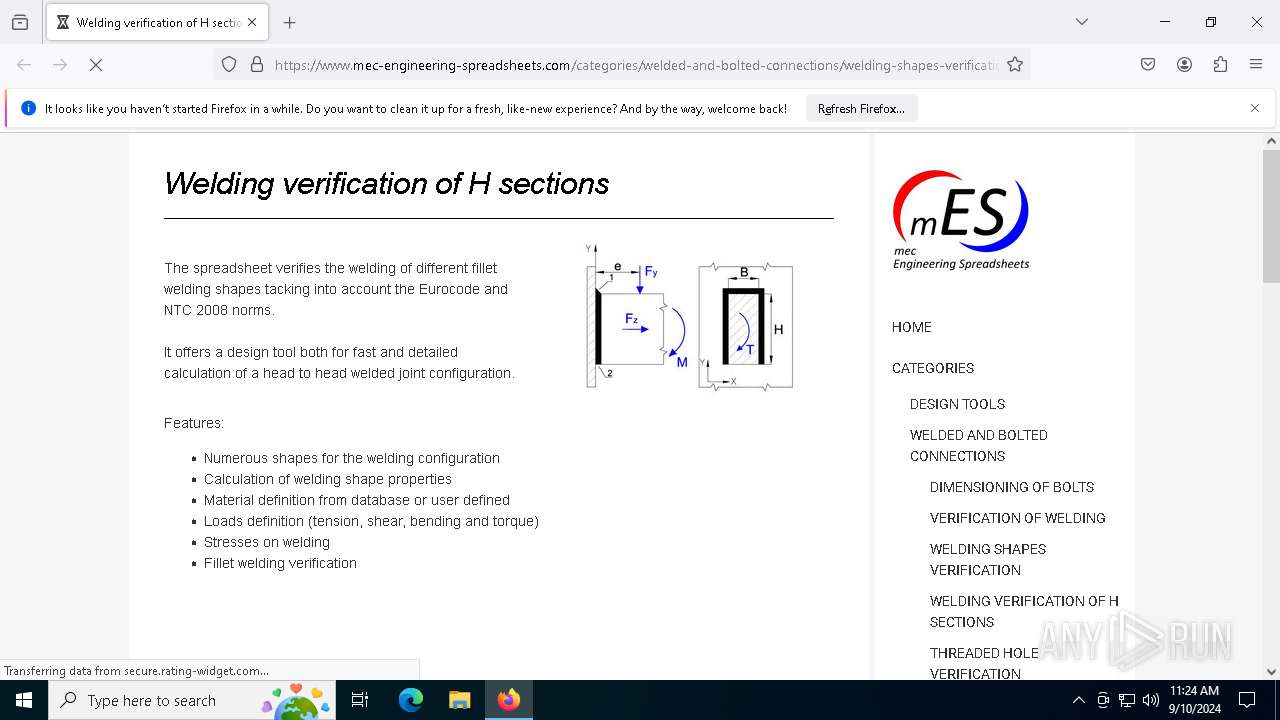Stop loading the page
The width and height of the screenshot is (1280, 720).
click(x=96, y=65)
